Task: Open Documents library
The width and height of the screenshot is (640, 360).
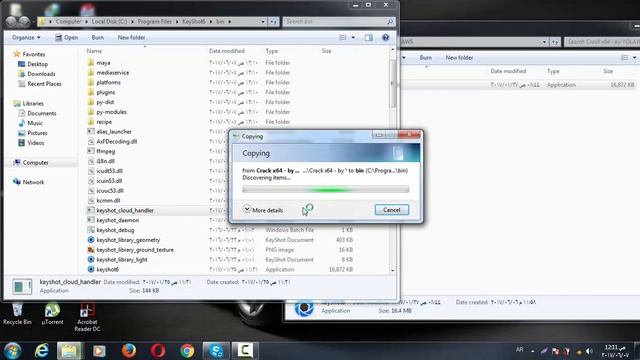Action: pos(42,113)
